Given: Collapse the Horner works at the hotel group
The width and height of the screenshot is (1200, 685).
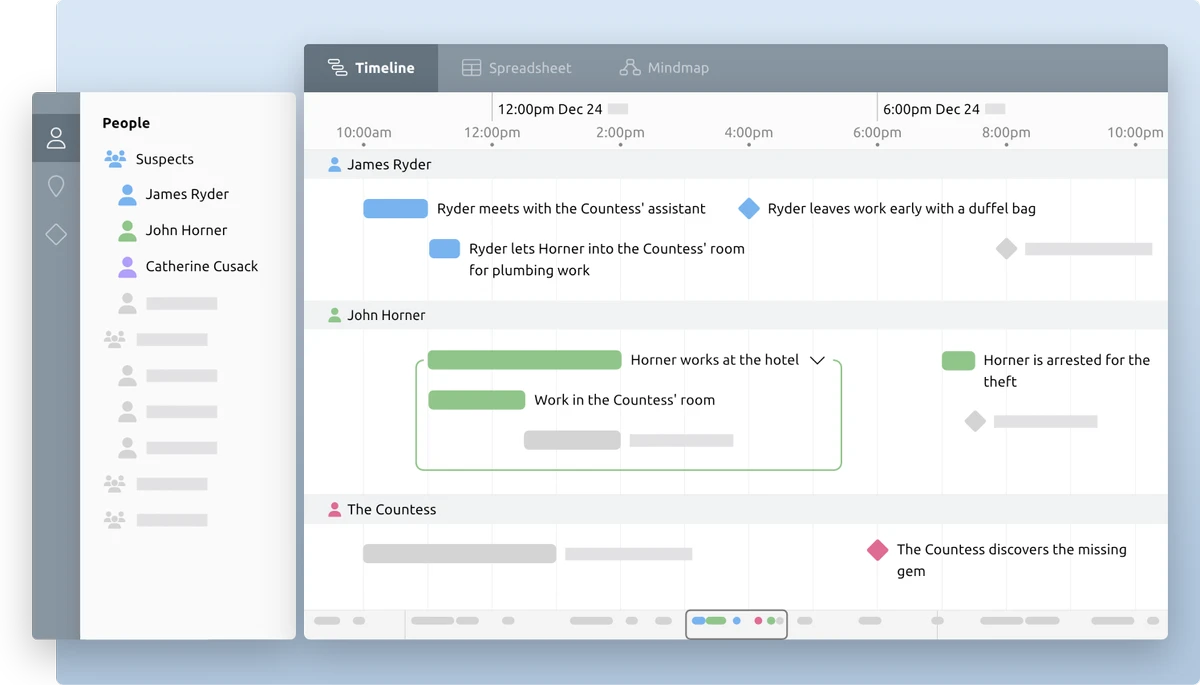Looking at the screenshot, I should click(x=817, y=360).
